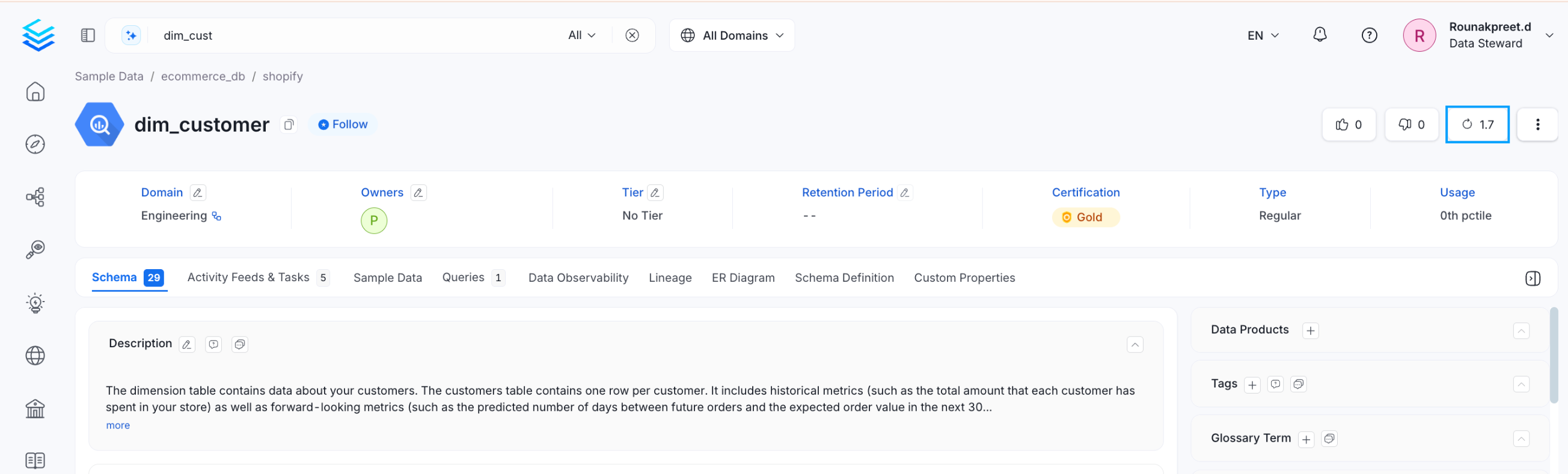Switch to the Lineage tab

point(670,278)
